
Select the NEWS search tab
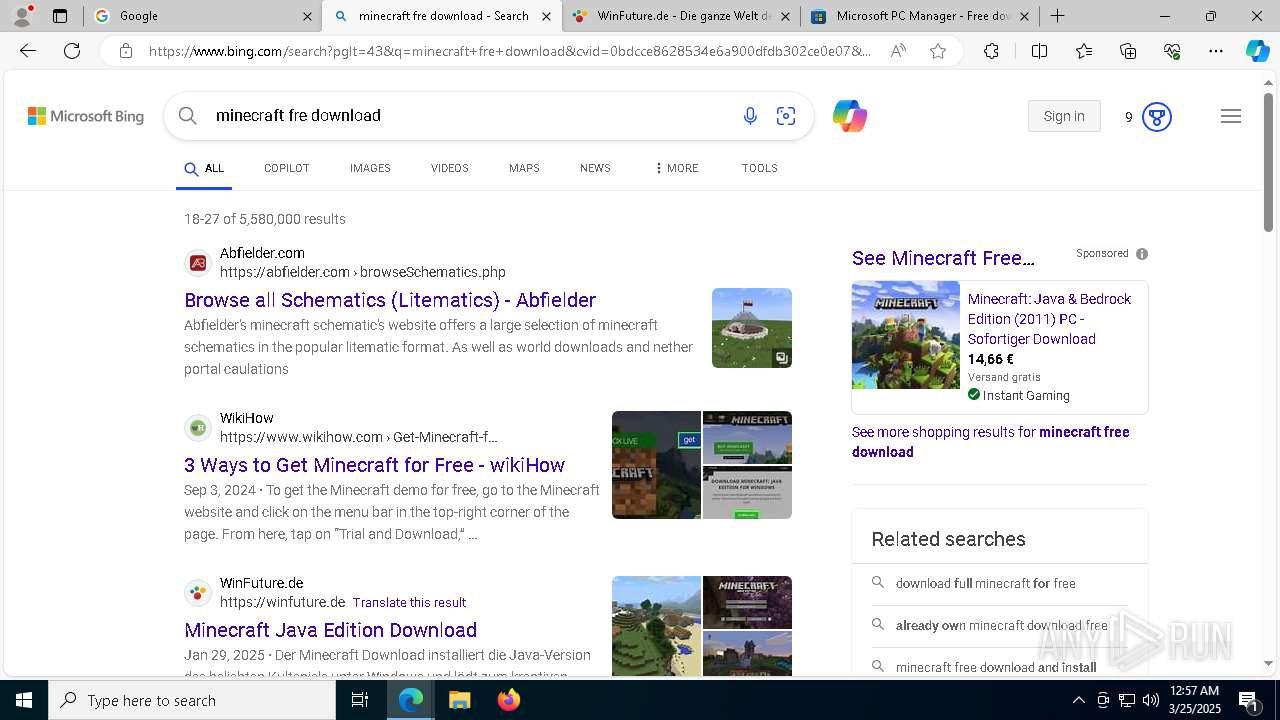(595, 168)
